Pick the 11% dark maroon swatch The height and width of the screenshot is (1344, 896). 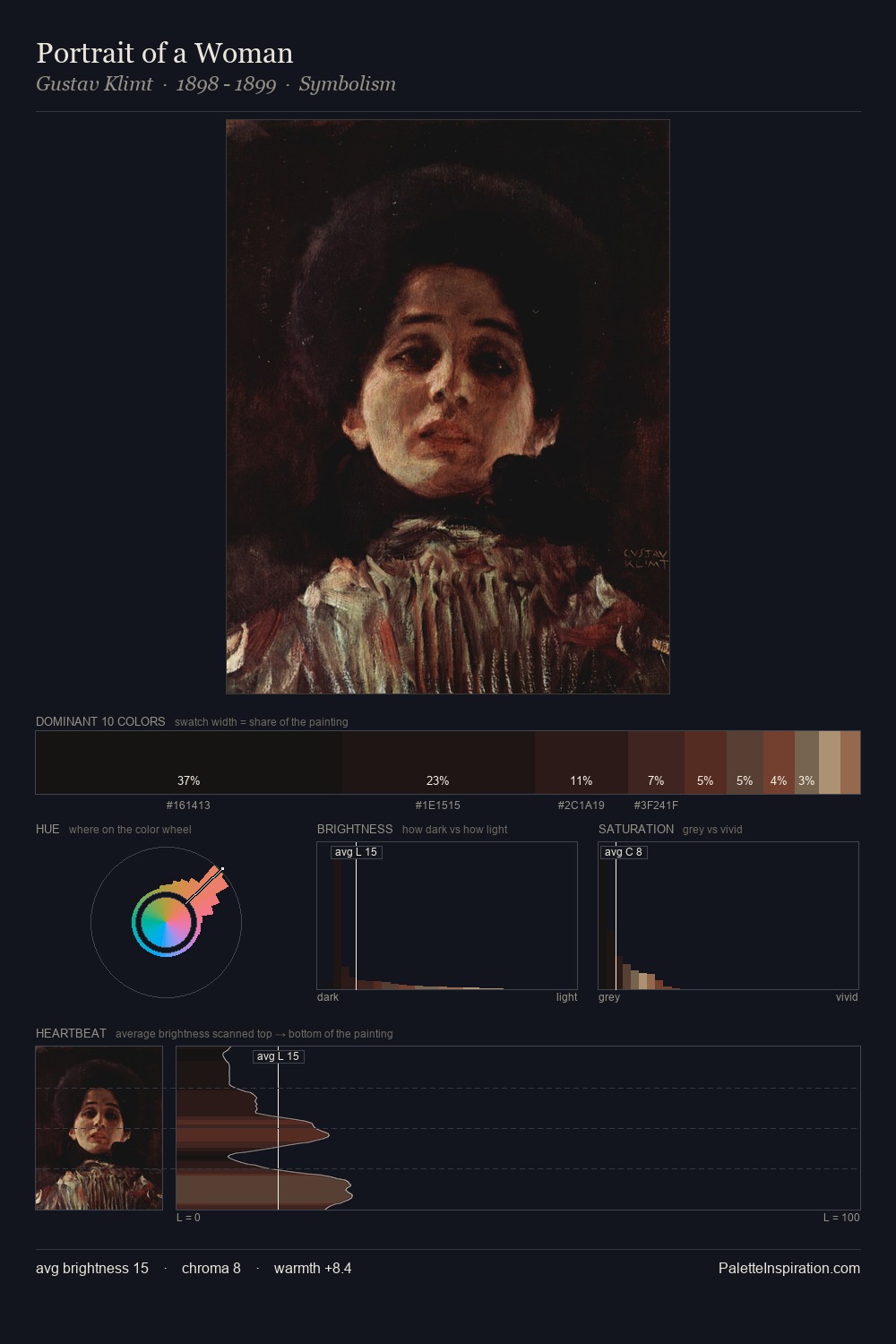click(582, 762)
